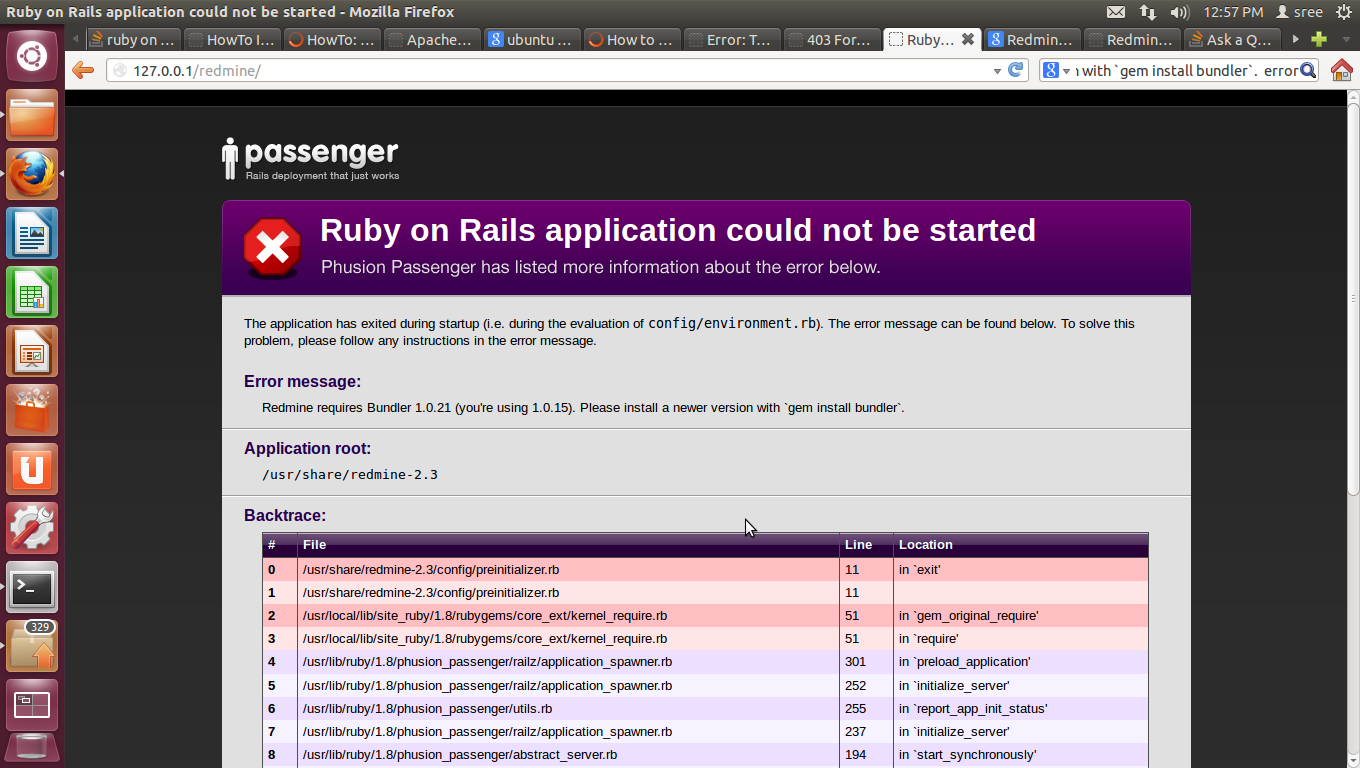
Task: Click the scrollbar up arrow
Action: pyautogui.click(x=1352, y=97)
